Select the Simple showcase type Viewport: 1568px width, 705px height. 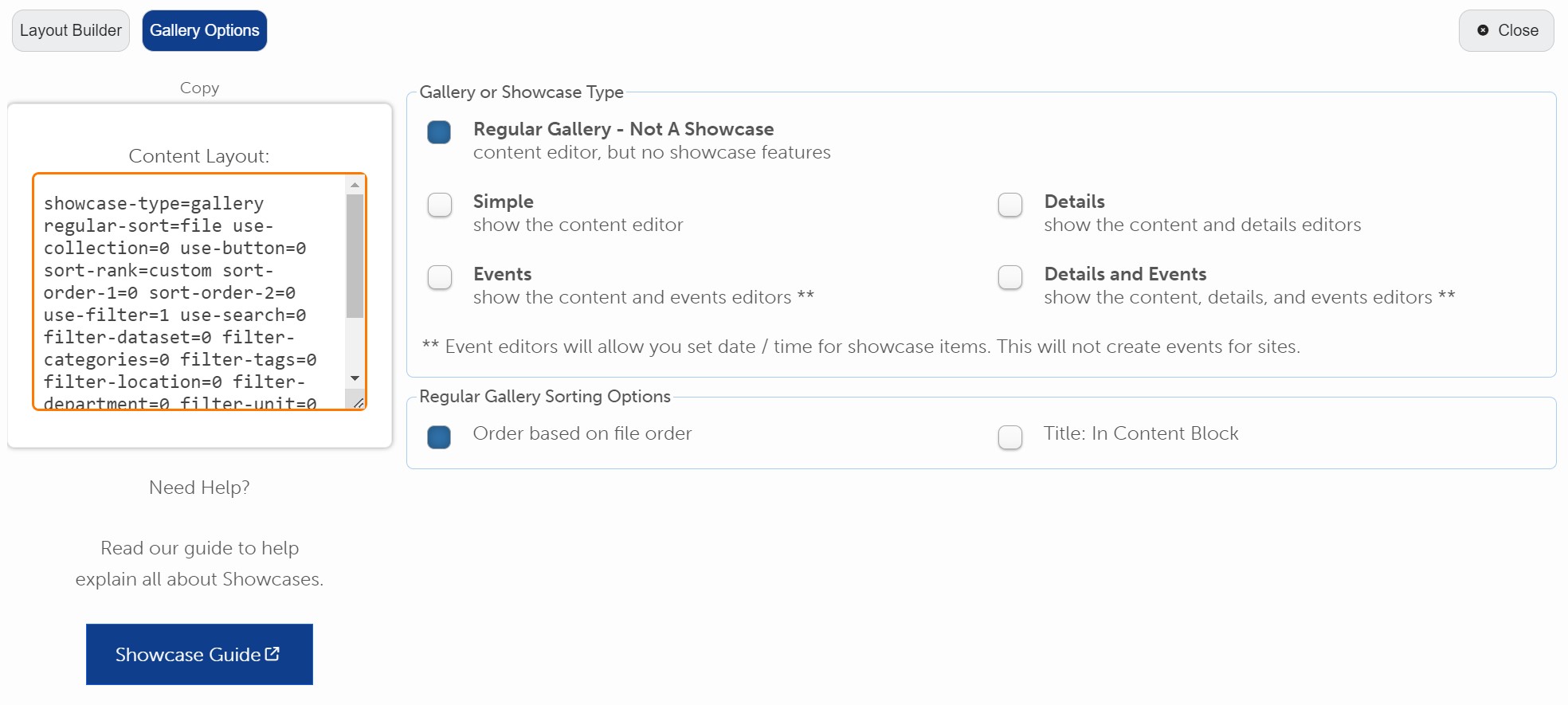pos(440,205)
